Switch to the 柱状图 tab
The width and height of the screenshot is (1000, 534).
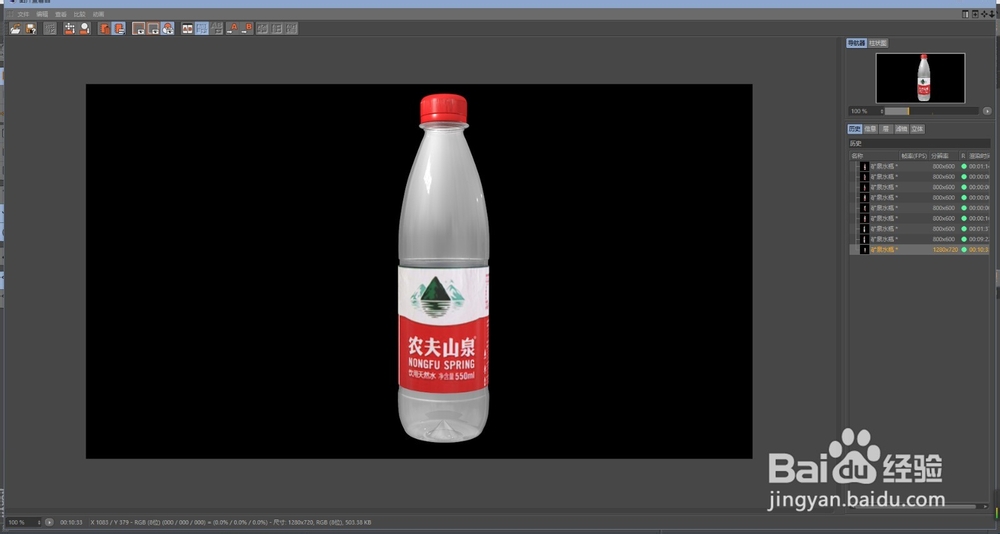point(878,43)
